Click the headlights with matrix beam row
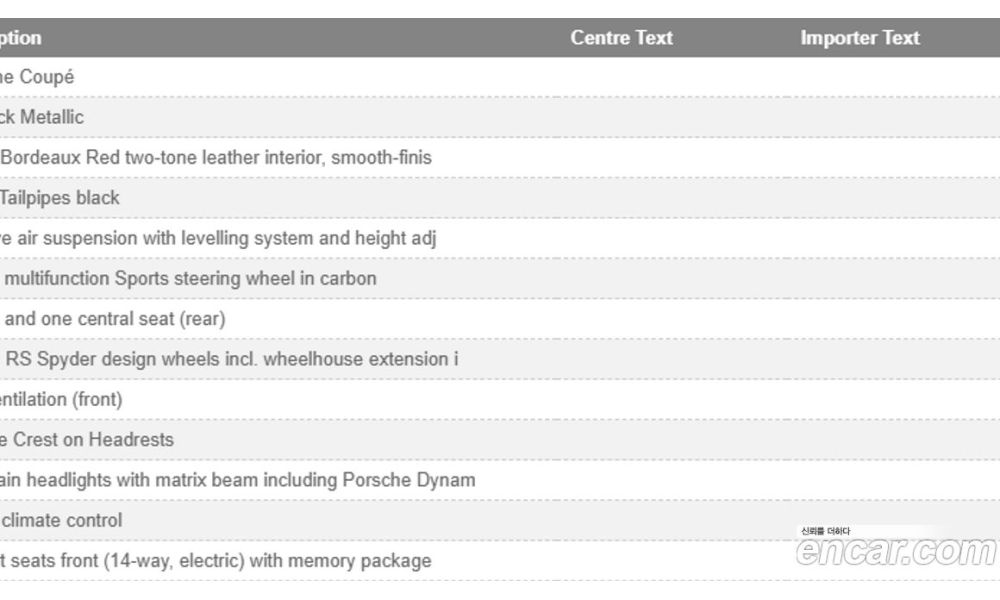1000x600 pixels. [238, 480]
